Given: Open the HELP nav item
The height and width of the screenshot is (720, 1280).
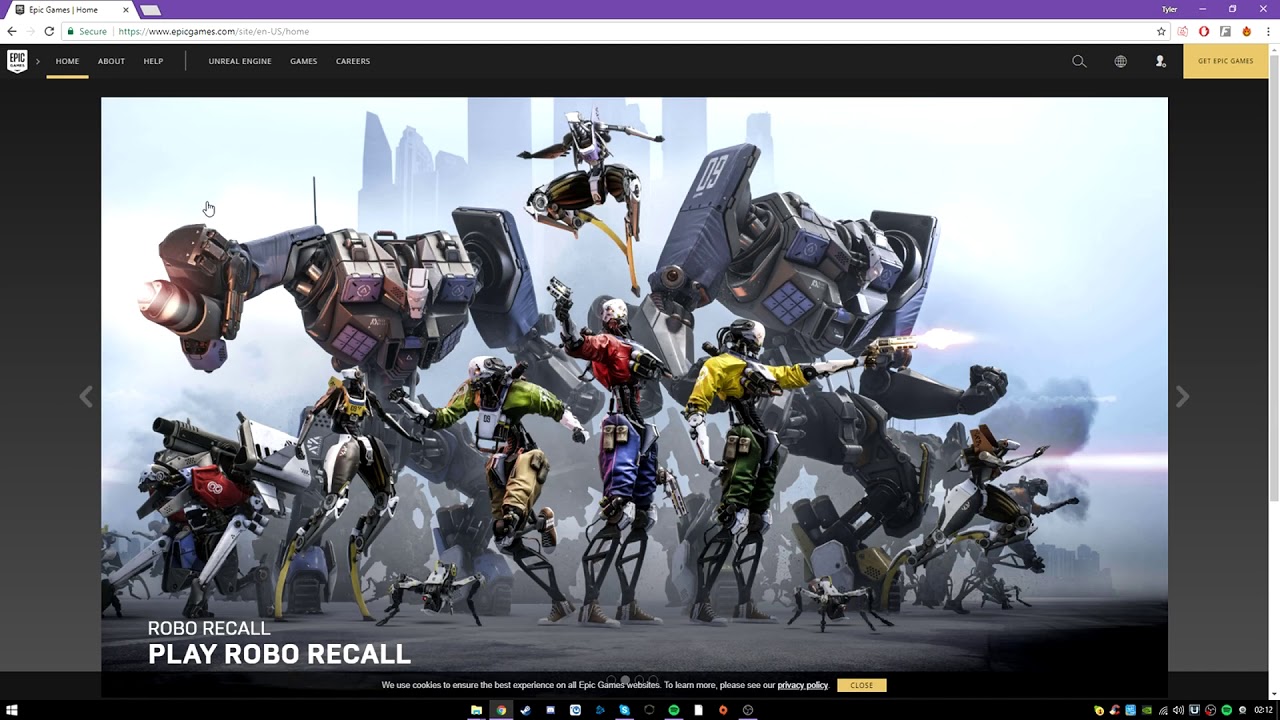Looking at the screenshot, I should click(x=153, y=61).
